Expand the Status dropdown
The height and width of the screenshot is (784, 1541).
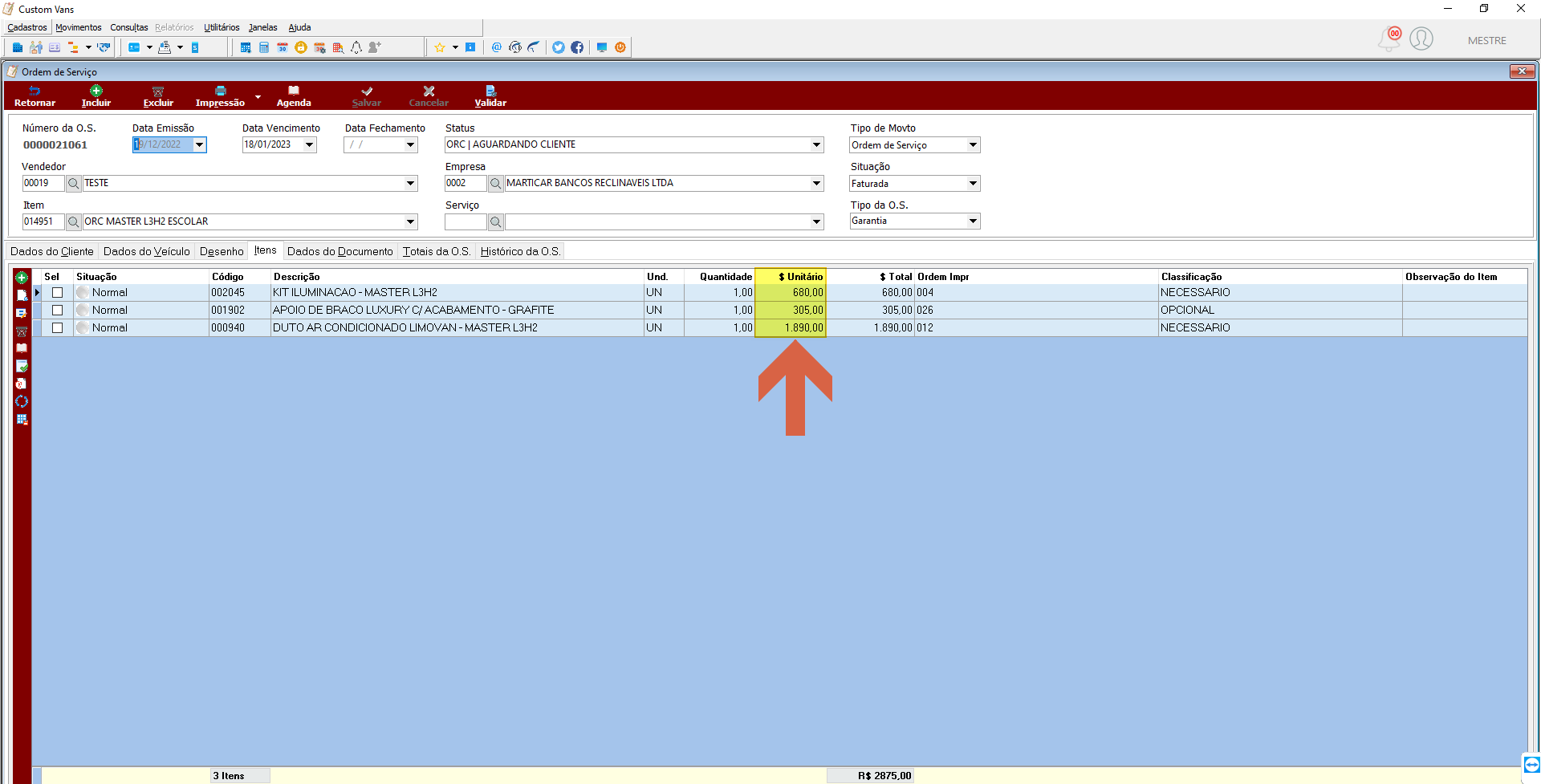point(816,145)
